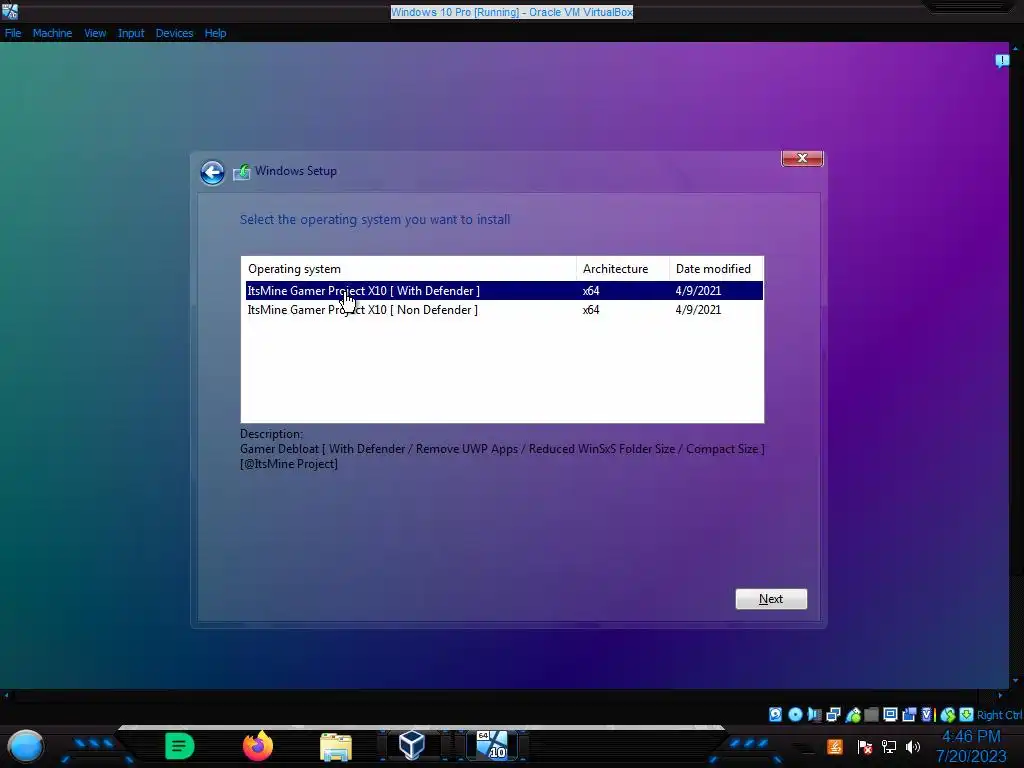The height and width of the screenshot is (768, 1024).
Task: Open the File menu in VirtualBox
Action: pos(12,33)
